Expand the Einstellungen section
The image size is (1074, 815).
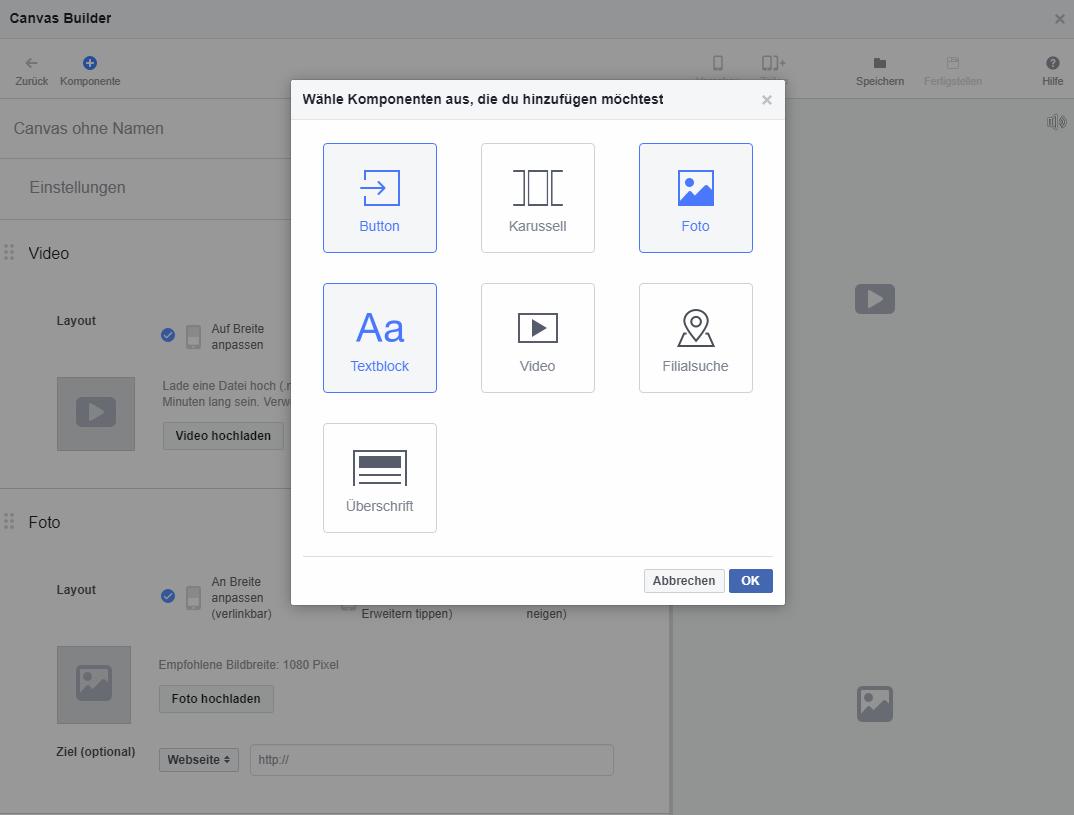[x=78, y=187]
